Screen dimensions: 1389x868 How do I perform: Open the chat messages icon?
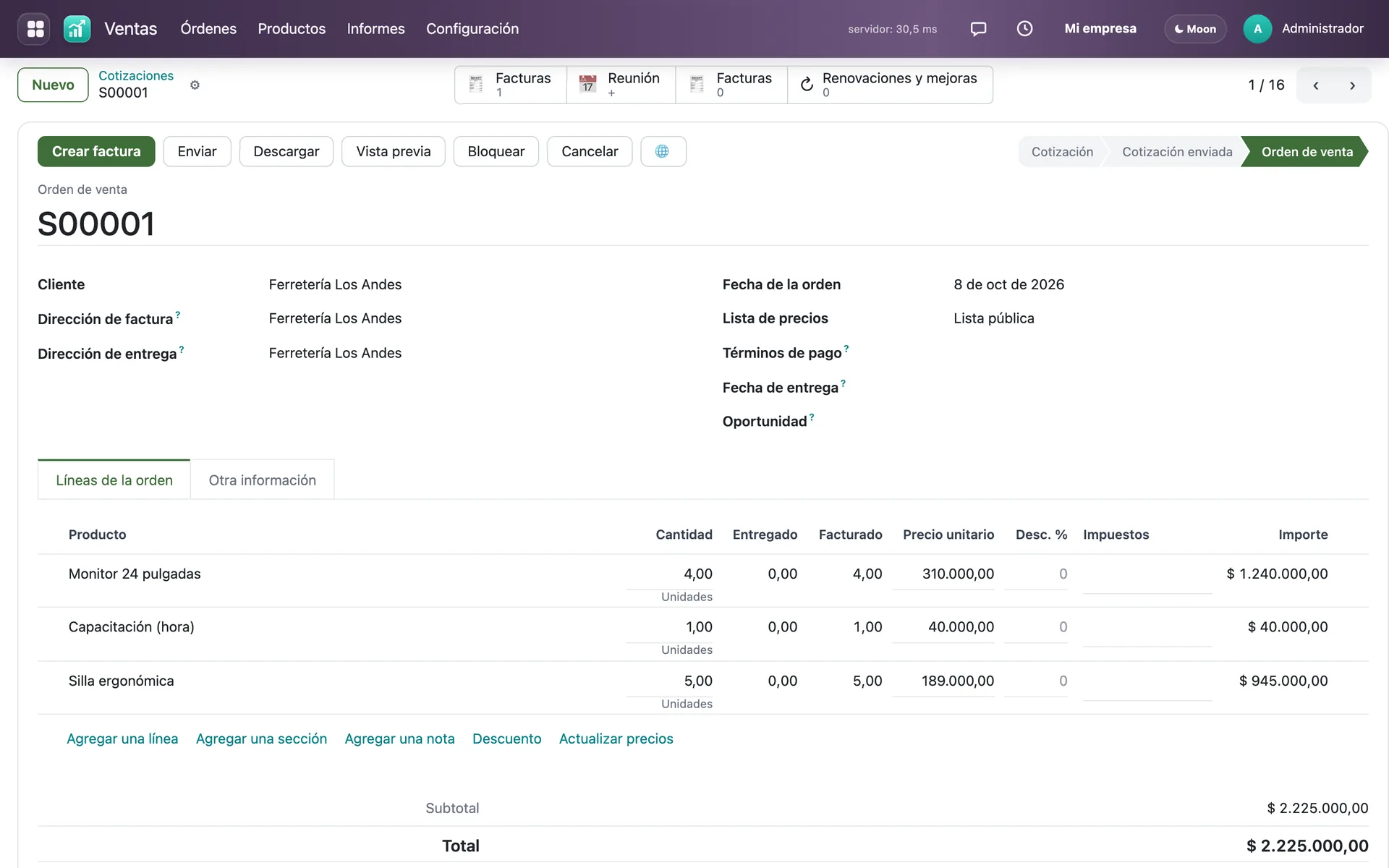(978, 29)
